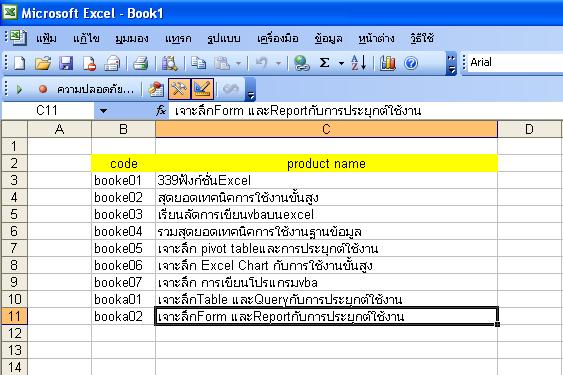The height and width of the screenshot is (375, 563).
Task: Open the Name Box dropdown arrow
Action: [103, 111]
